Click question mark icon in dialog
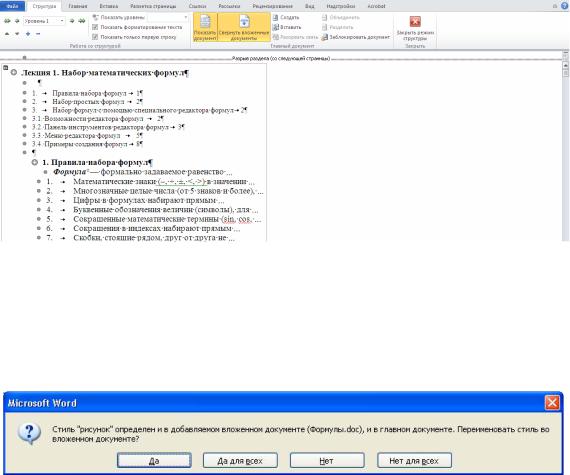This screenshot has width=570, height=475. pos(29,433)
